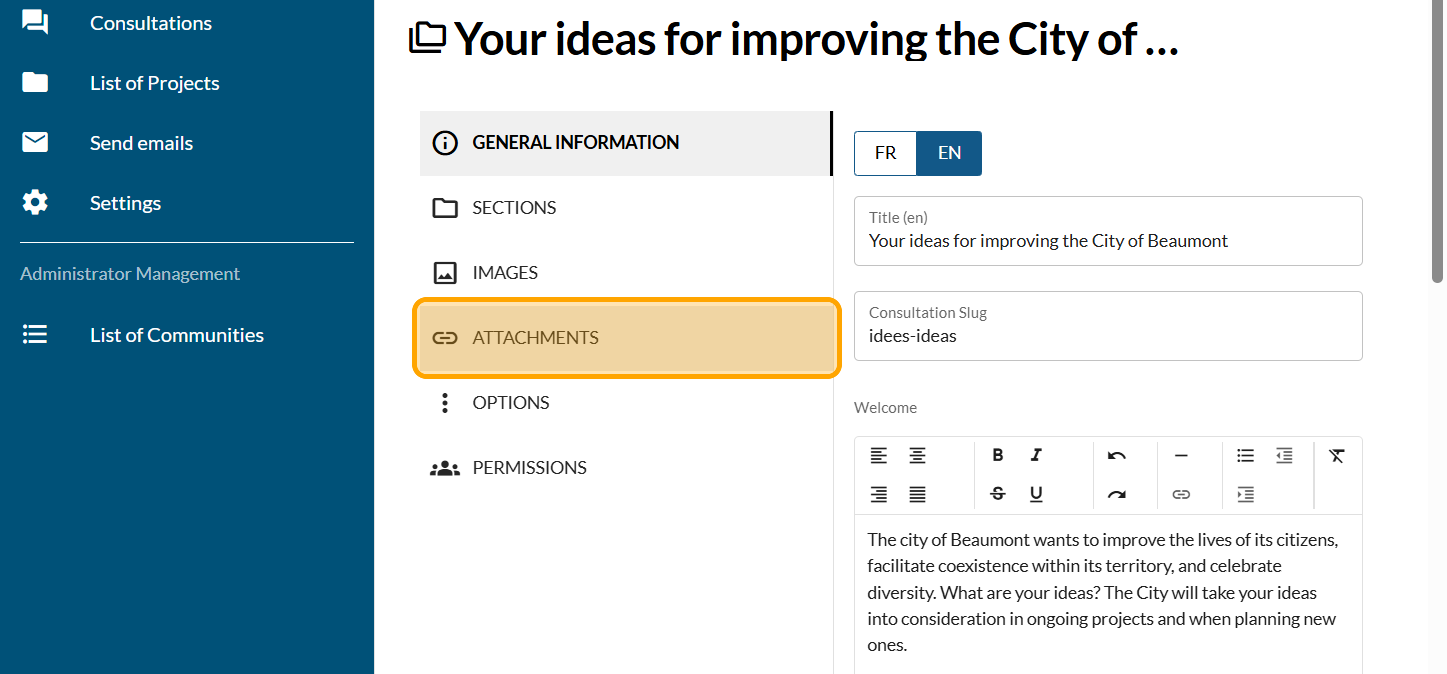Underline the selected welcome text
Image resolution: width=1447 pixels, height=674 pixels.
pyautogui.click(x=1036, y=494)
